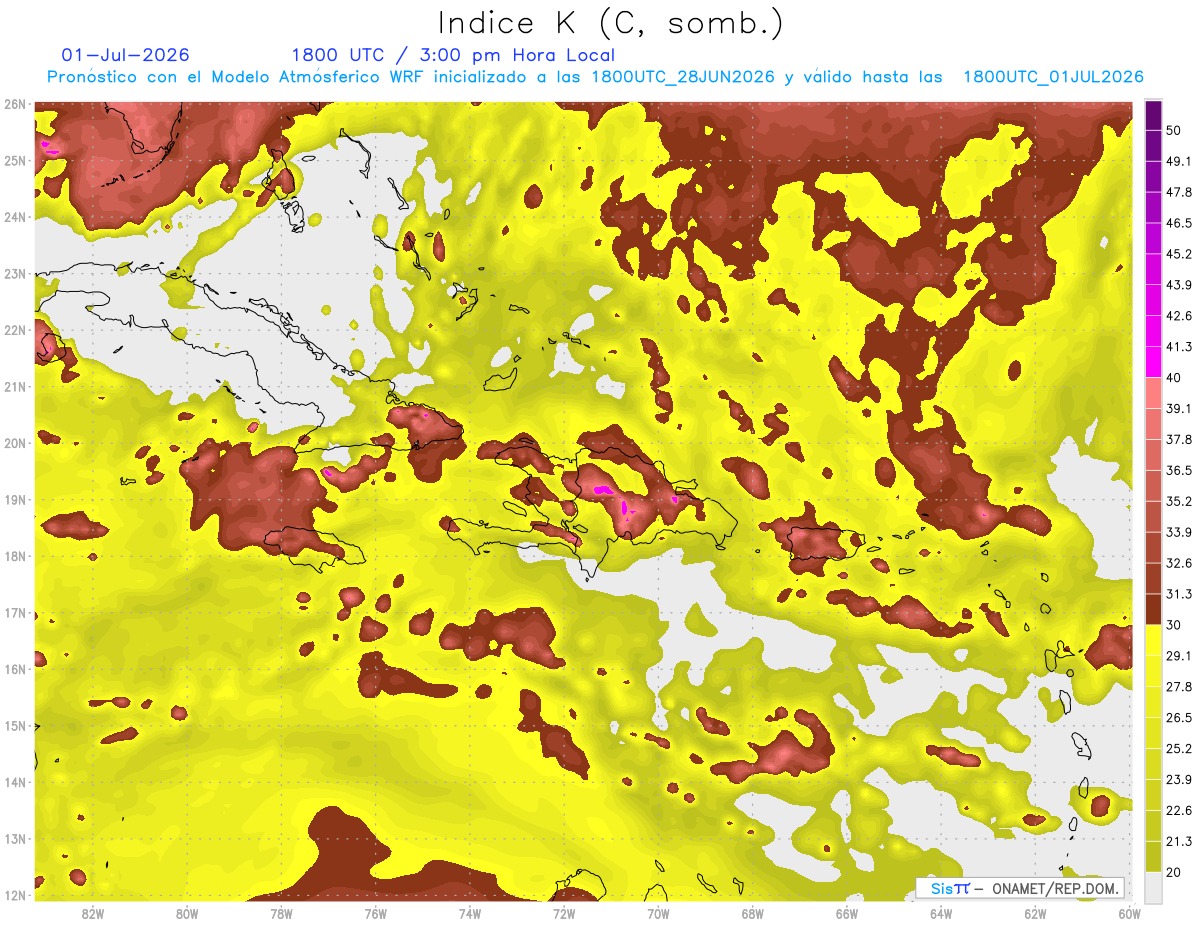1200x927 pixels.
Task: Click the "78W" longitude axis label
Action: pos(281,914)
